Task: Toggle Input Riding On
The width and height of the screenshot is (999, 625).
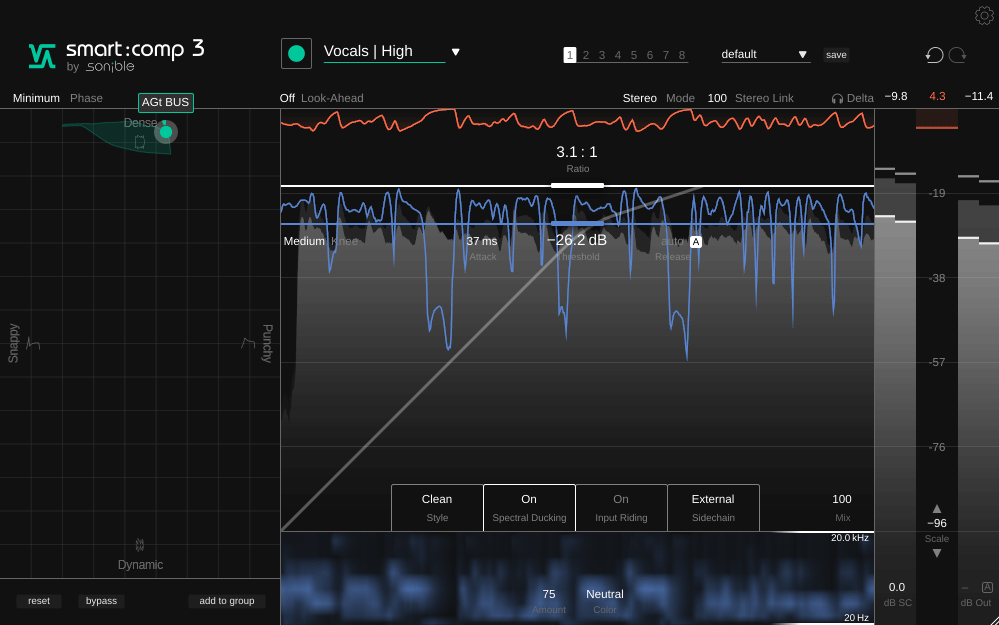Action: coord(621,507)
